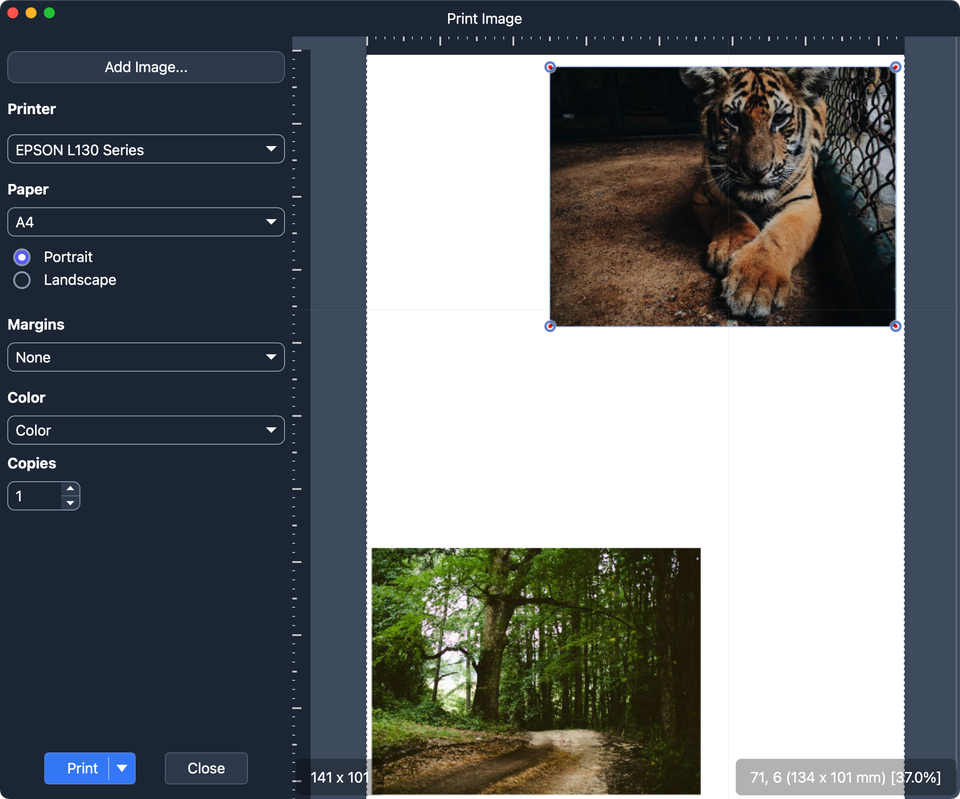Image resolution: width=960 pixels, height=799 pixels.
Task: Open the A4 paper size dropdown
Action: 146,222
